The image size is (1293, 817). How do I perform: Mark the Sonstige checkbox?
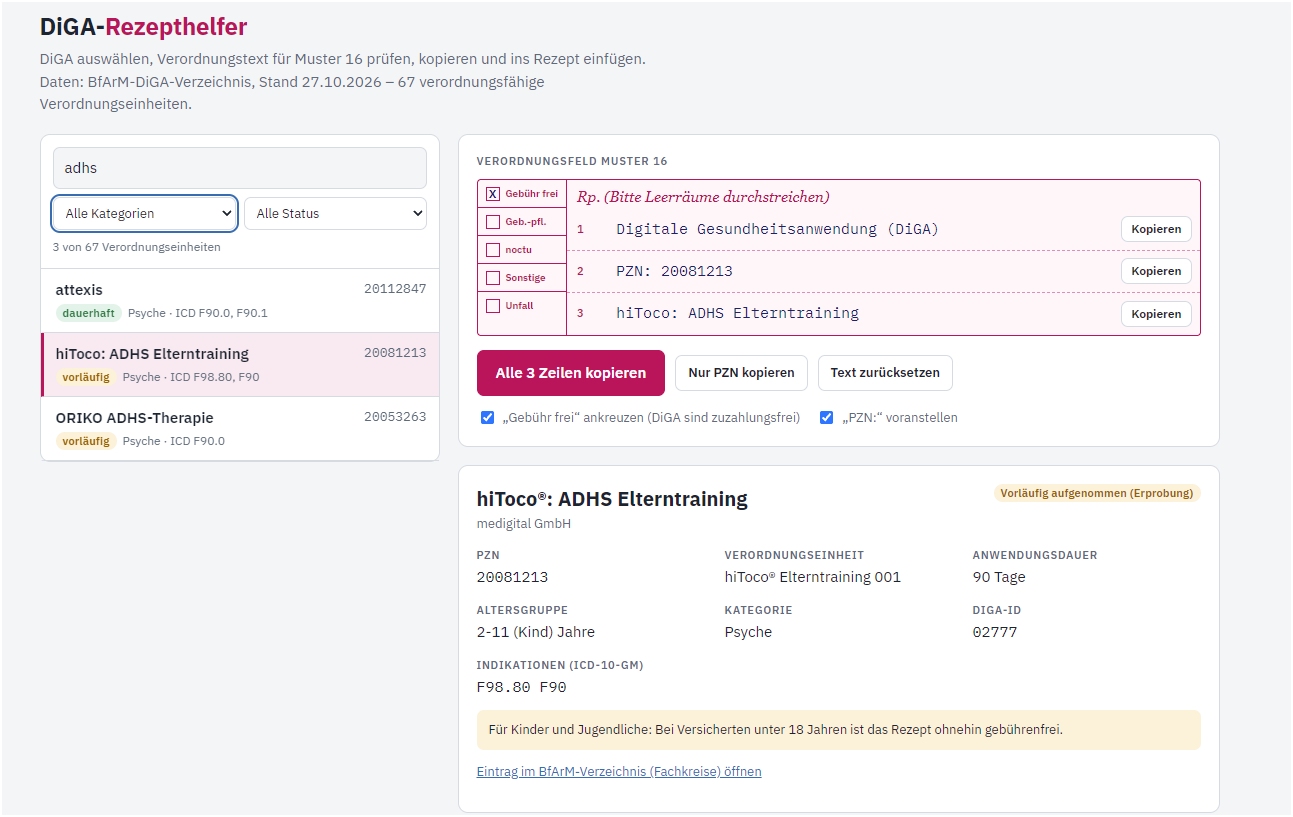click(x=493, y=278)
